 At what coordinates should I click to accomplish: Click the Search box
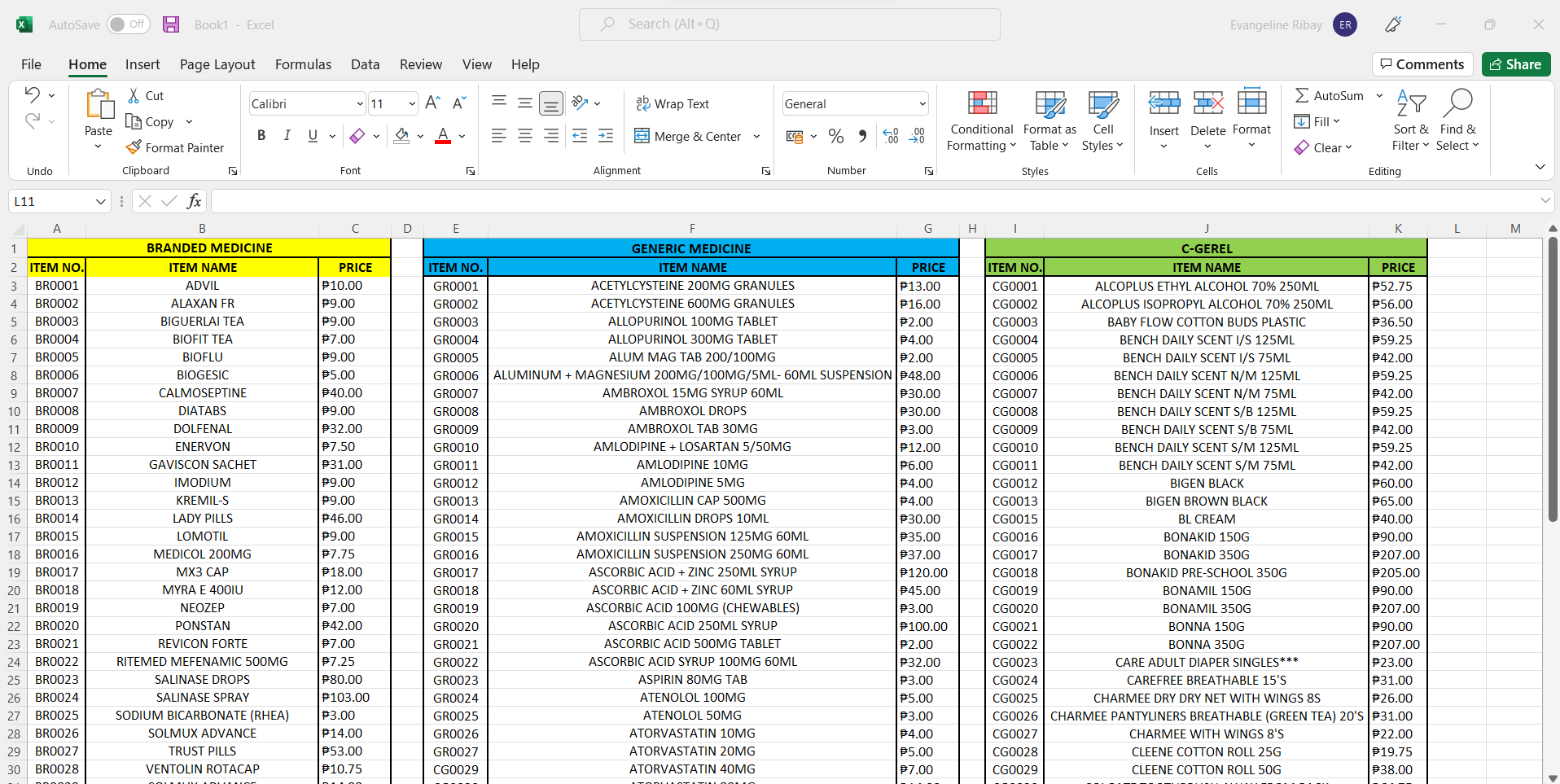coord(790,24)
